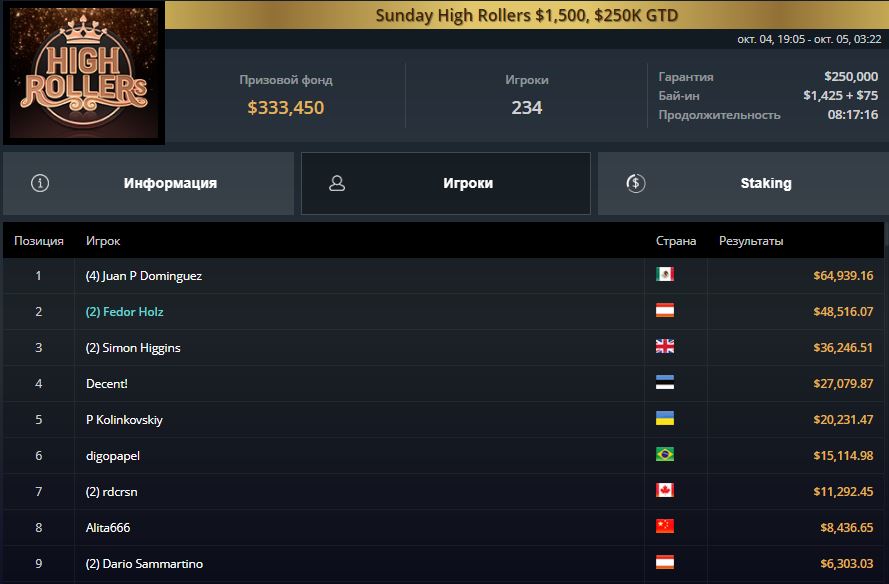Click the prize amount $48,516.07
The width and height of the screenshot is (889, 584).
click(843, 312)
